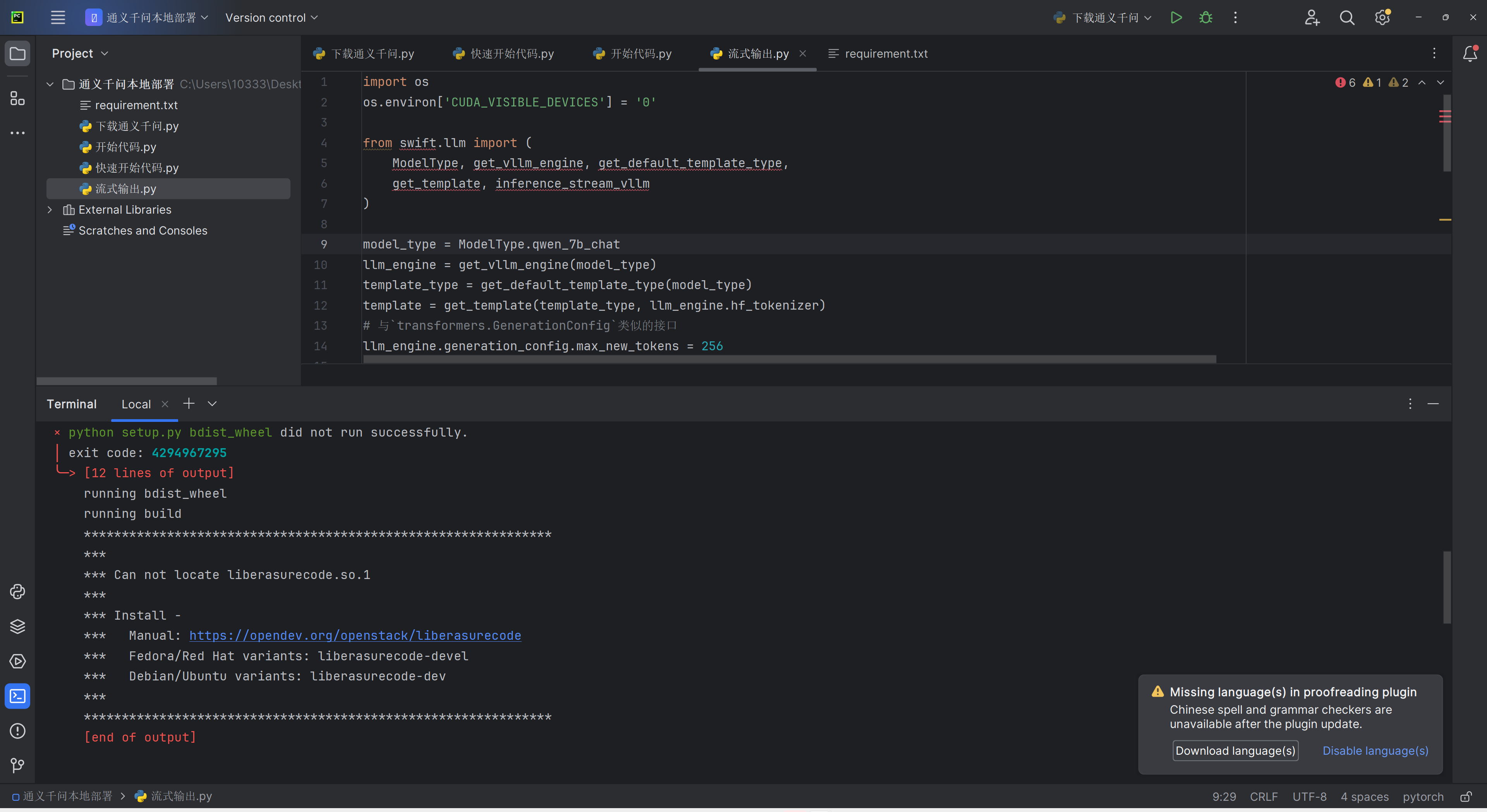Screen dimensions: 1487x812
Task: Click 流式输出.py breadcrumb in status bar
Action: click(x=173, y=797)
